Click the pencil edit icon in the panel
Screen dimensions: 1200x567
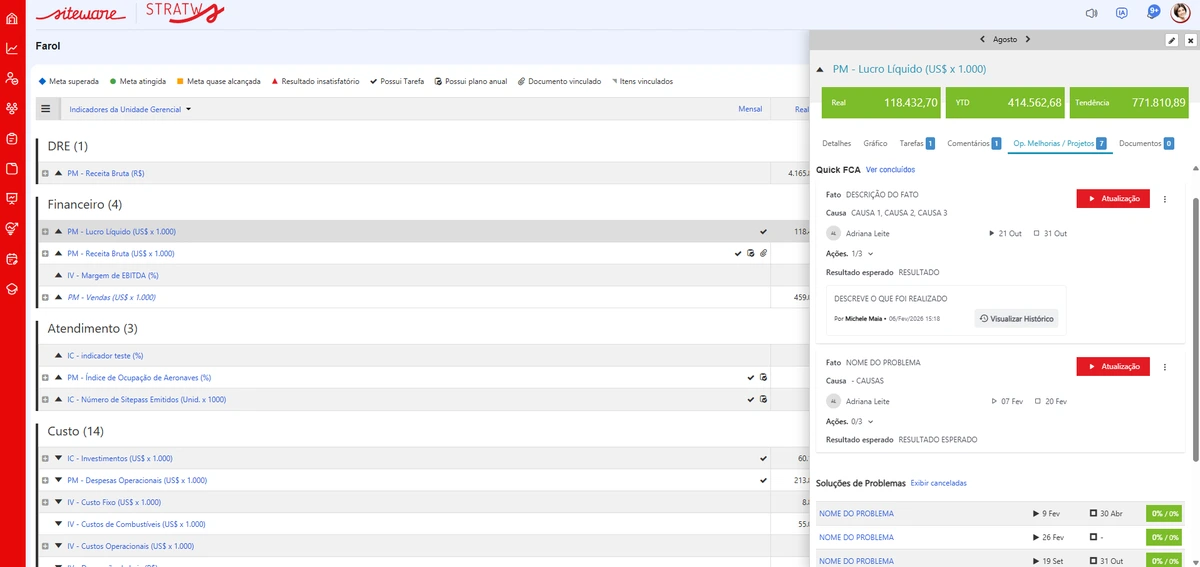point(1172,40)
